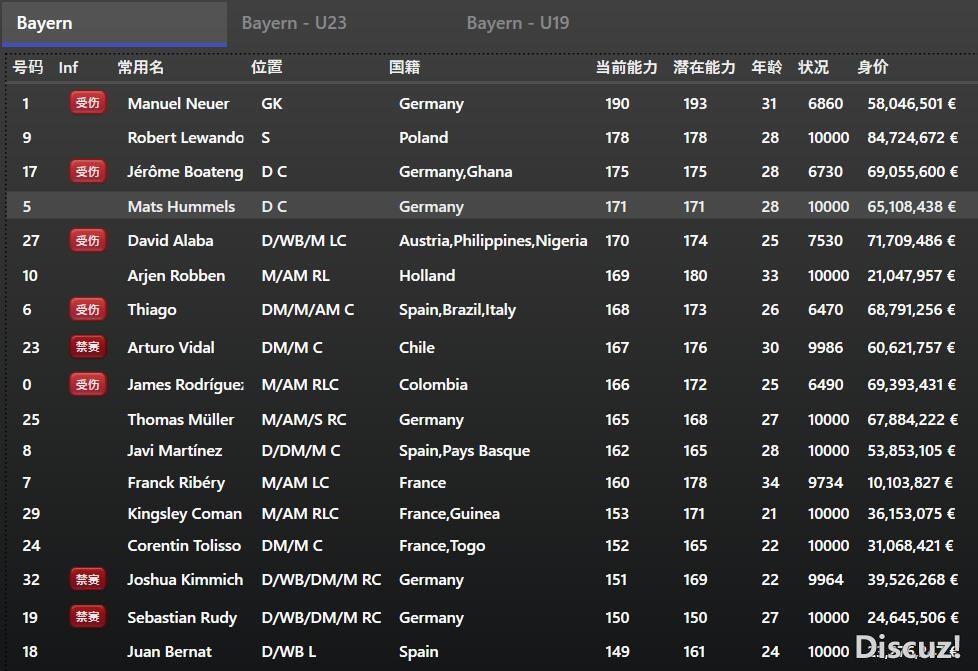
Task: Click the Austria,Philippines,Nigeria nationality cell
Action: click(493, 241)
